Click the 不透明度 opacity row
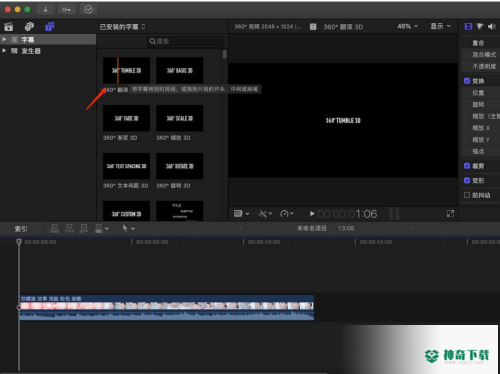500x374 pixels. [x=481, y=67]
